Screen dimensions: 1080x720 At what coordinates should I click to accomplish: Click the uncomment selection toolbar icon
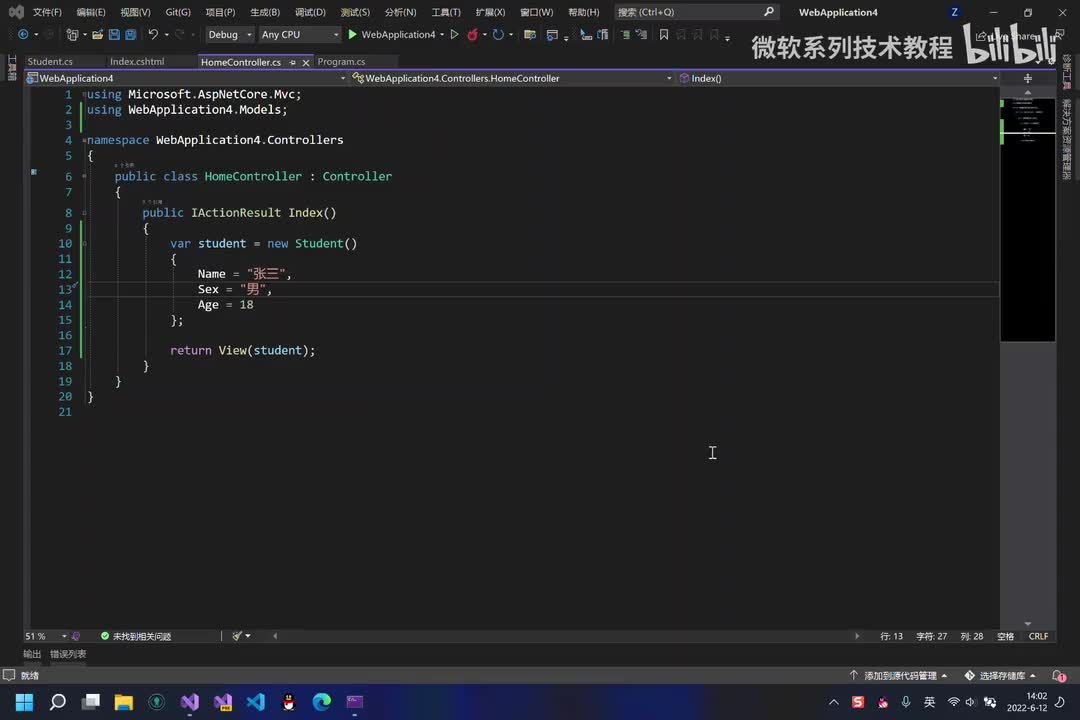(x=641, y=34)
